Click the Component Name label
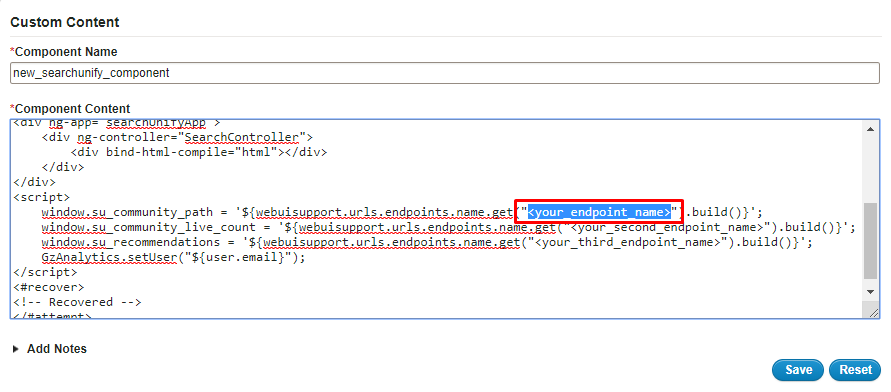The width and height of the screenshot is (891, 392). [x=64, y=52]
